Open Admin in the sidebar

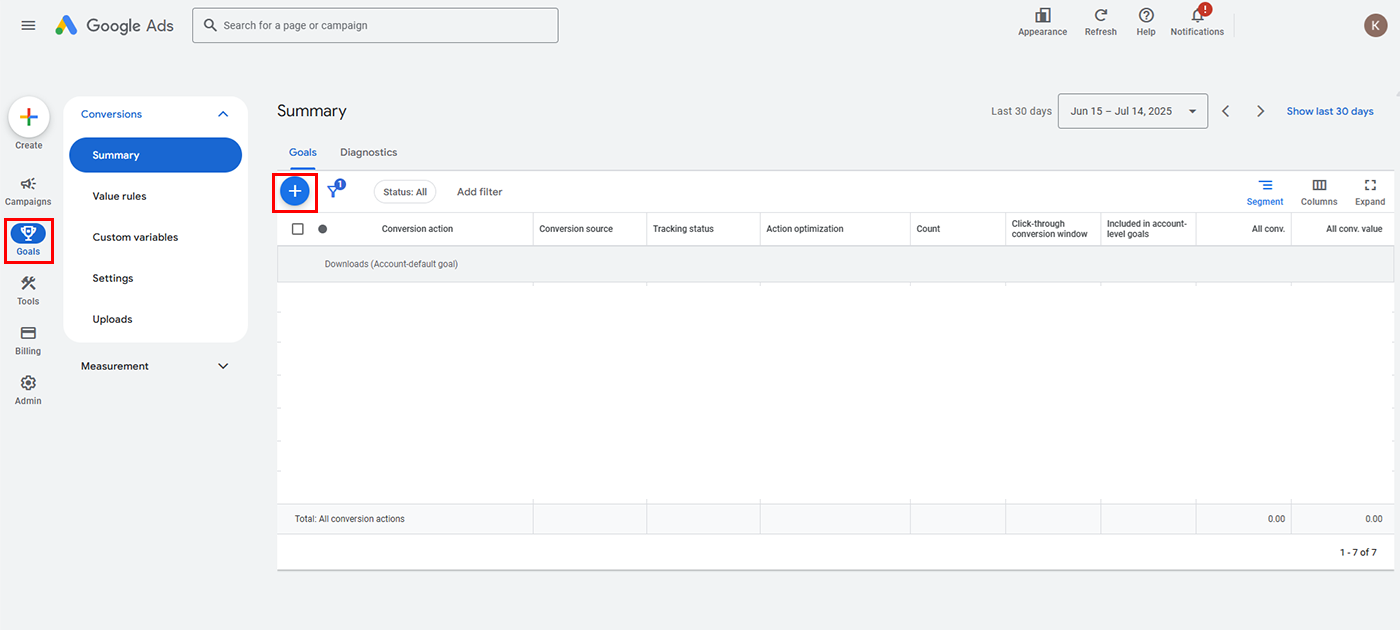pos(28,390)
